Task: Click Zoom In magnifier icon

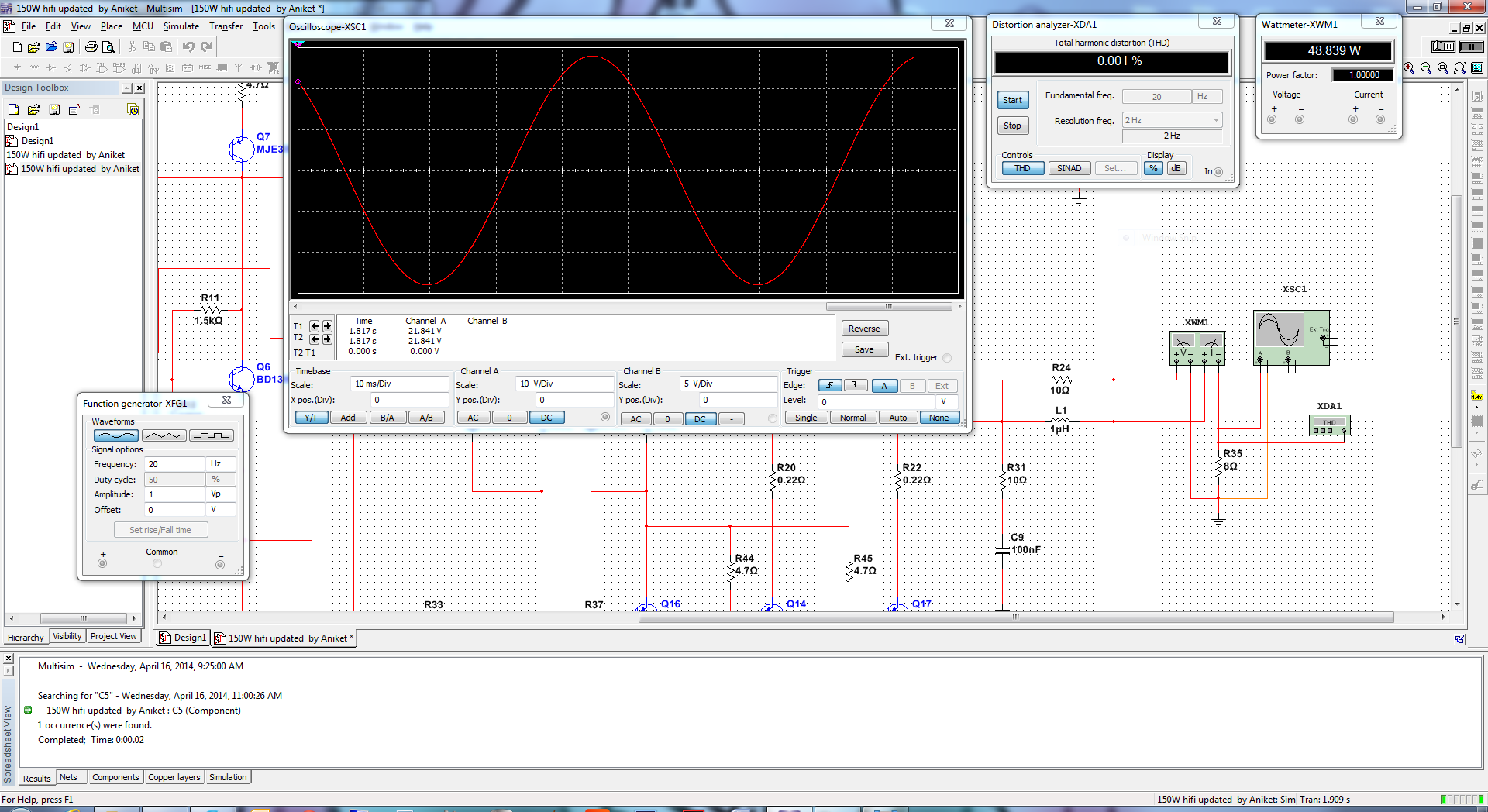Action: tap(1409, 68)
